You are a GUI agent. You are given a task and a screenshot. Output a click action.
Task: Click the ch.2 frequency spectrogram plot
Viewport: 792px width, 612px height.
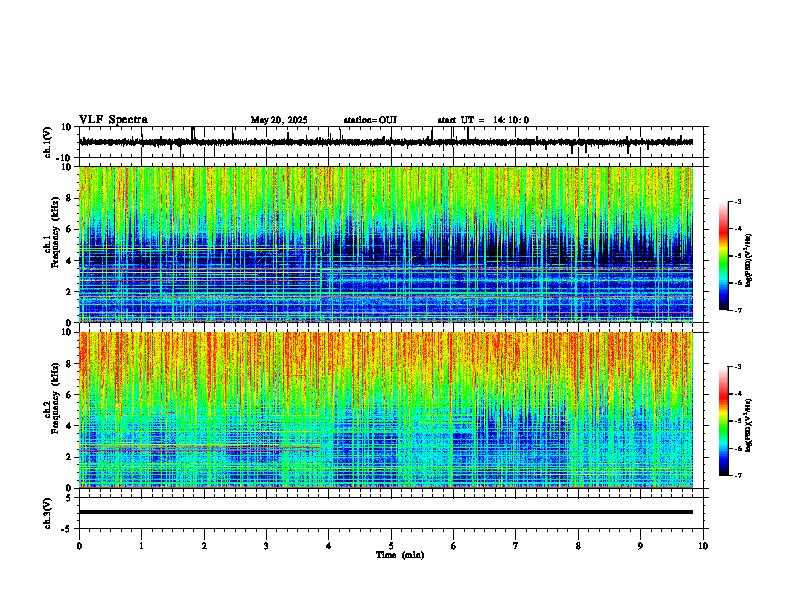tap(386, 410)
